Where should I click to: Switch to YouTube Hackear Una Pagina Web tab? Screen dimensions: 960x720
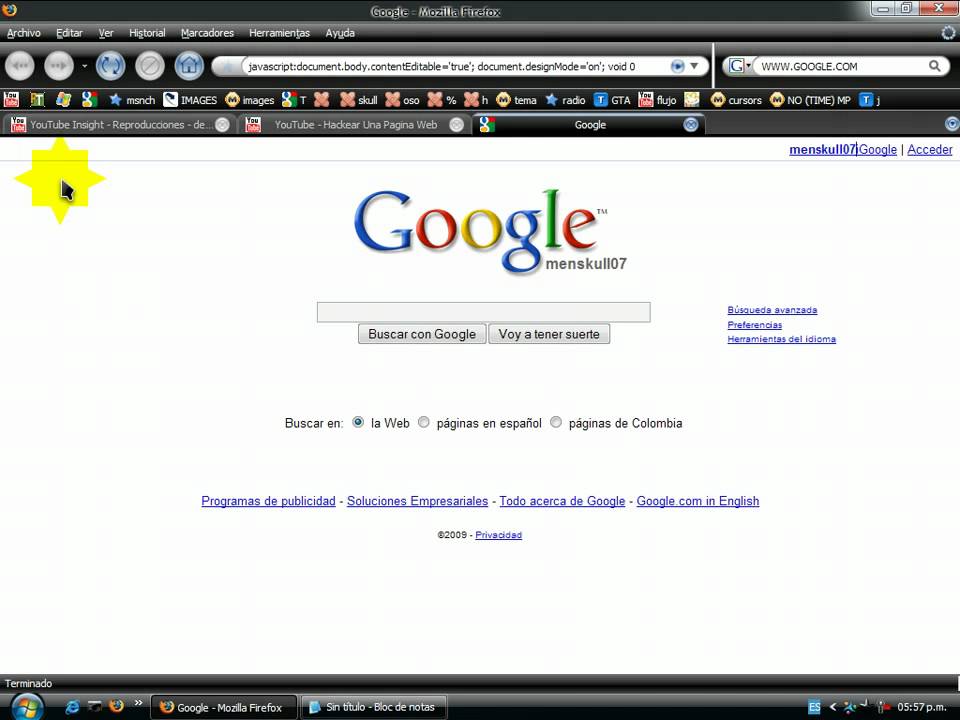pos(354,125)
